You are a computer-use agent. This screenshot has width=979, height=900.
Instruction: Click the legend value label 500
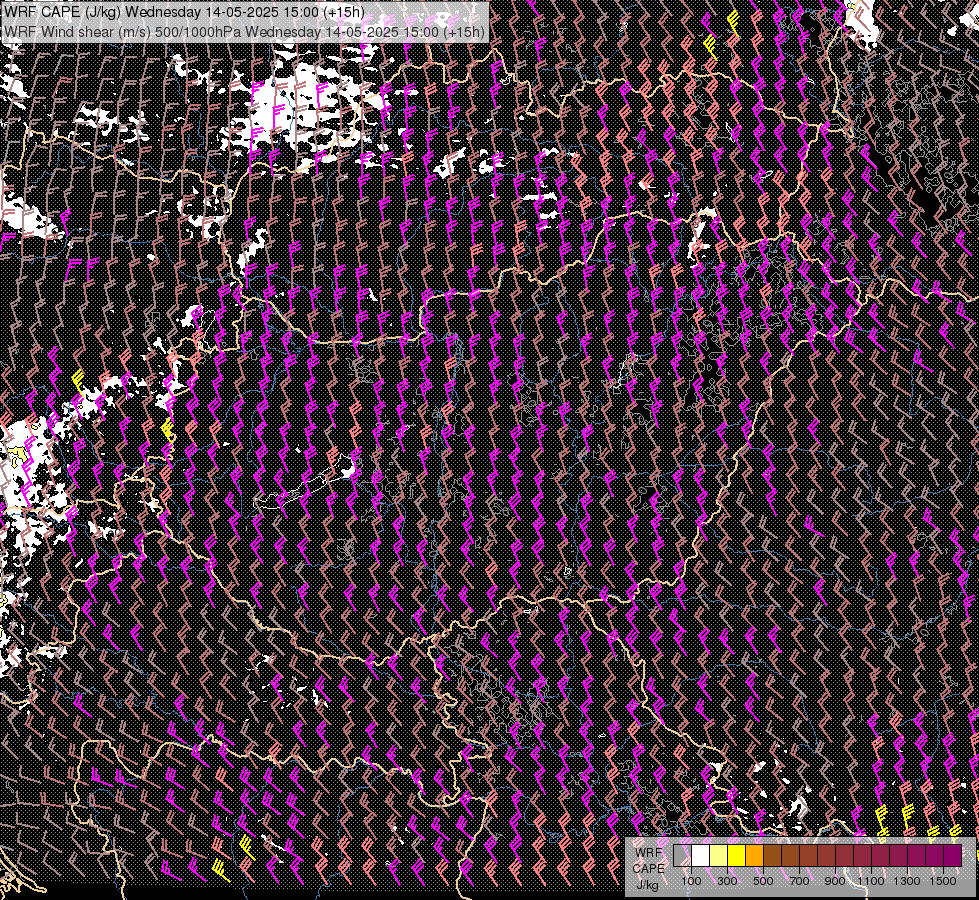click(763, 881)
